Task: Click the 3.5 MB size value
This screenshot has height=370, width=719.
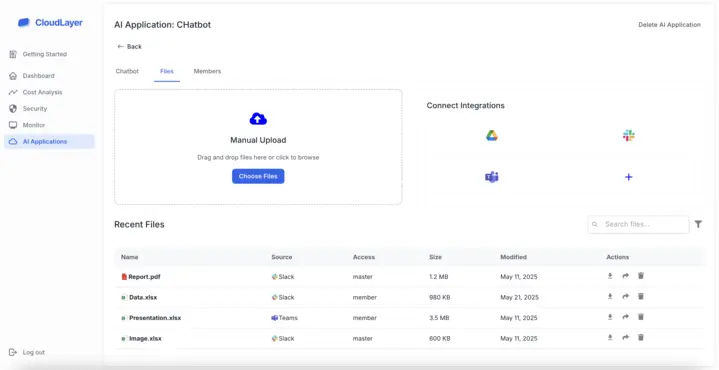Action: click(439, 318)
